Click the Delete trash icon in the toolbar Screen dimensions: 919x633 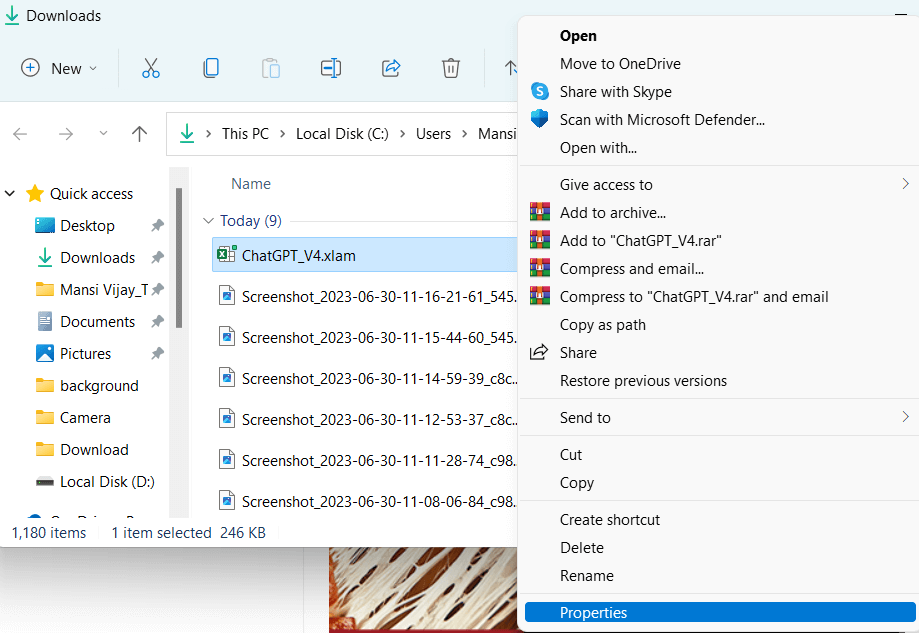(x=451, y=68)
